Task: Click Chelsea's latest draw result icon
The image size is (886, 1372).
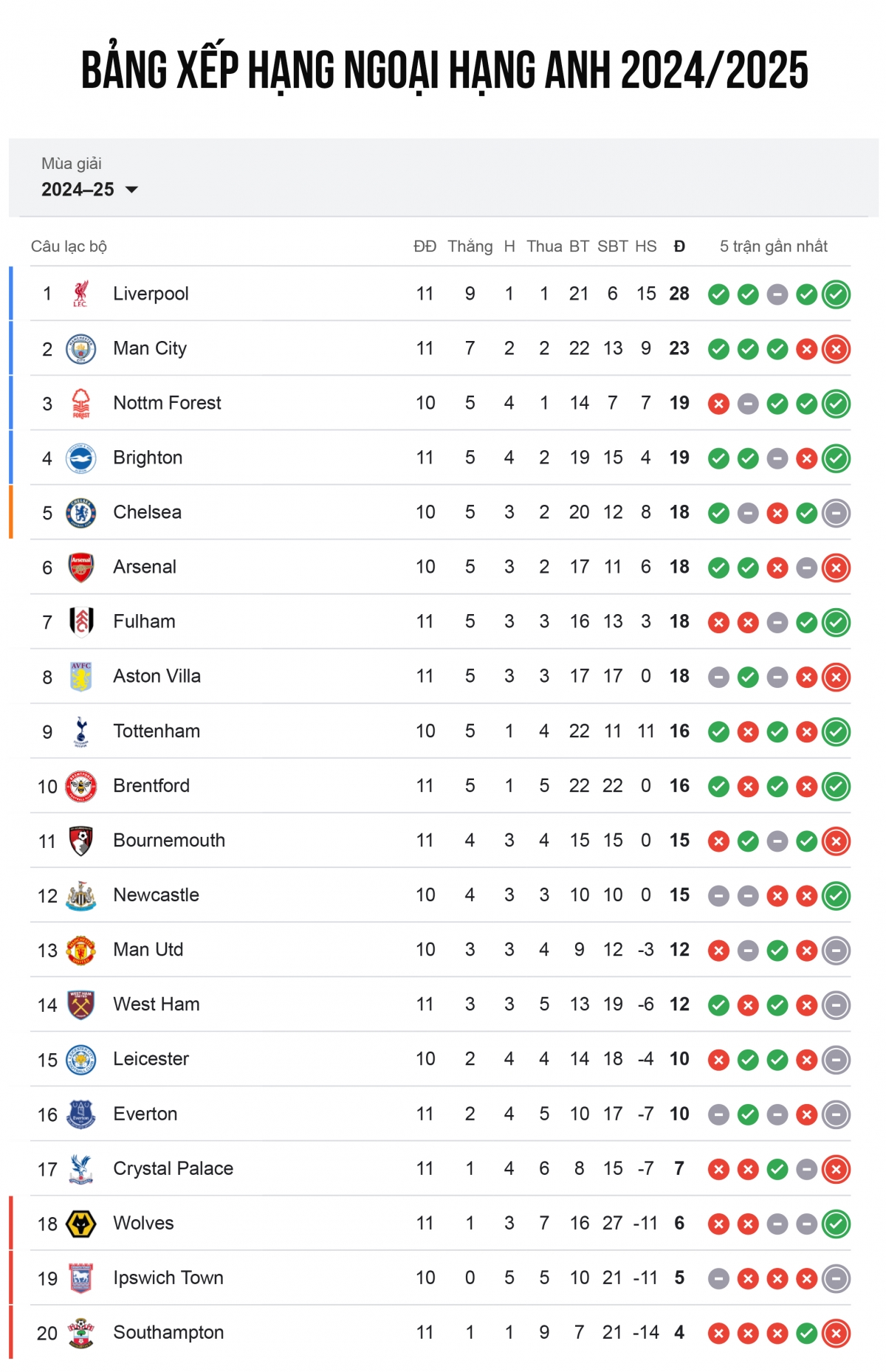Action: (x=836, y=513)
